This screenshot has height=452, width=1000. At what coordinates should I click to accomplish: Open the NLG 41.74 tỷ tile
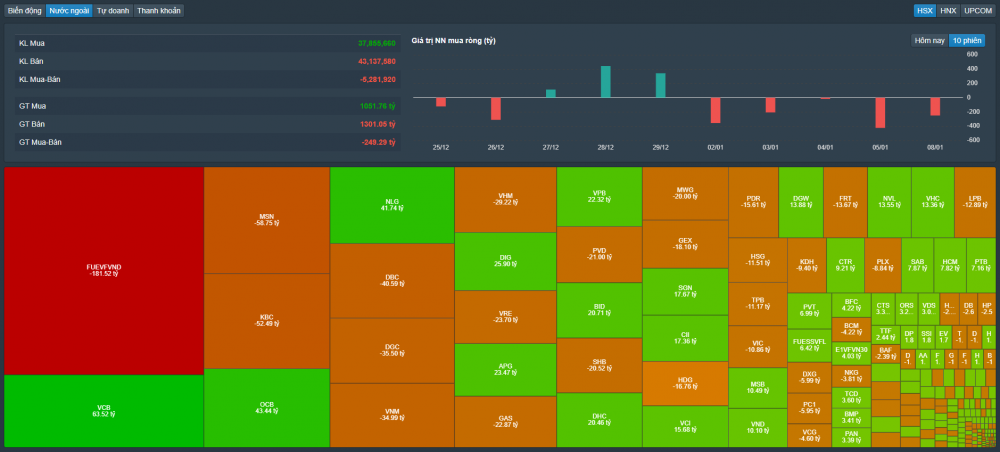(x=392, y=205)
